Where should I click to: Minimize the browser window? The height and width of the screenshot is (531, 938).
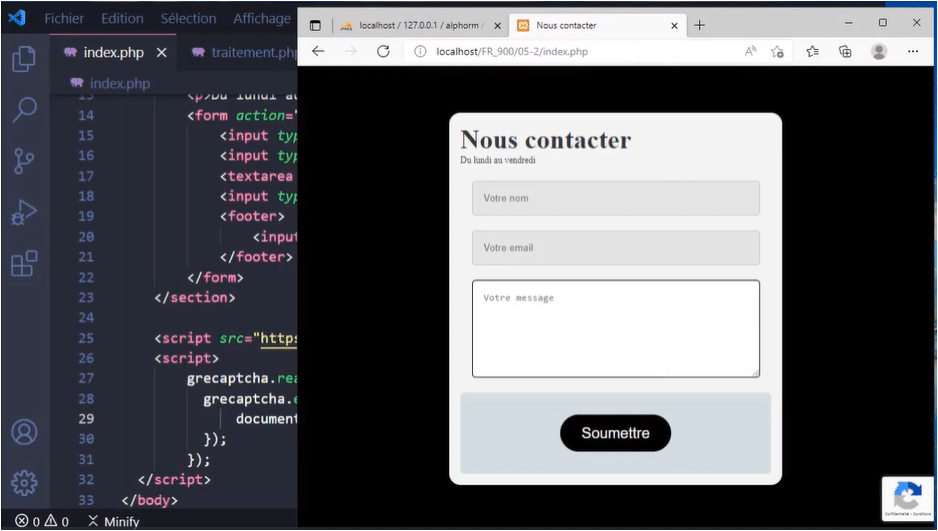click(848, 23)
